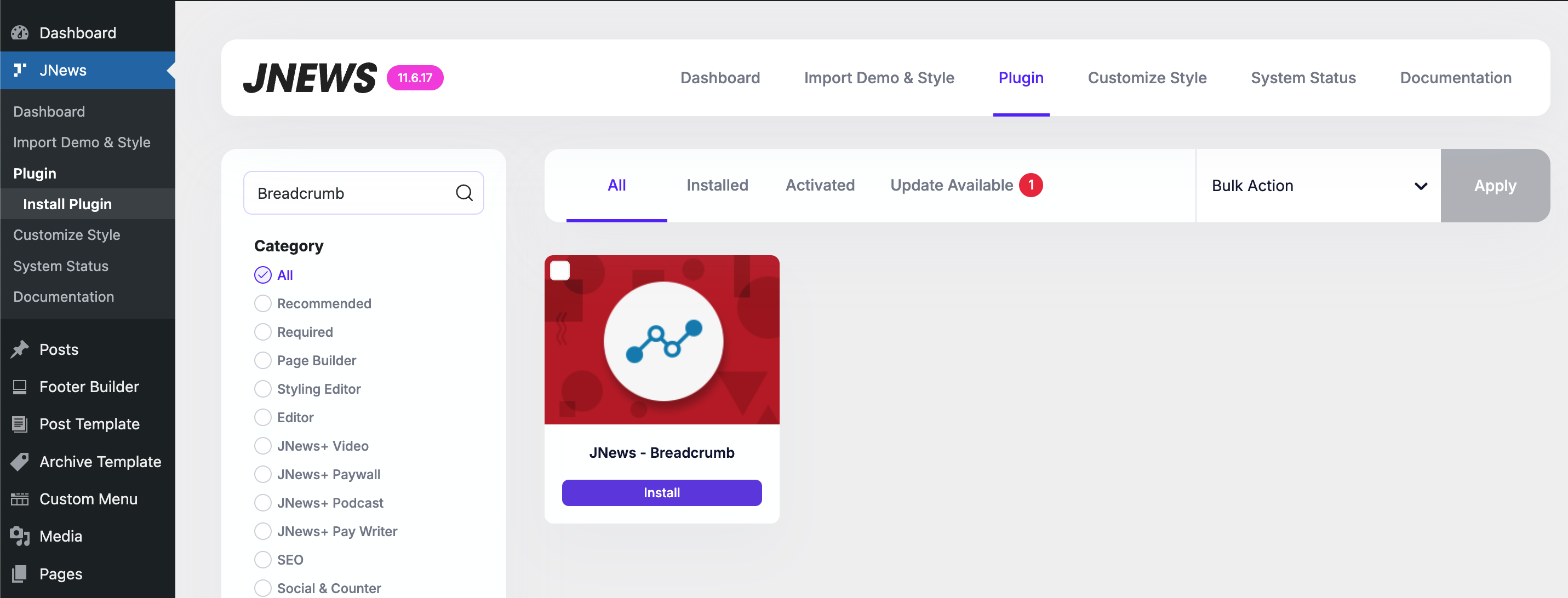Screen dimensions: 1568x598
Task: Click the search magnifier icon
Action: [x=464, y=193]
